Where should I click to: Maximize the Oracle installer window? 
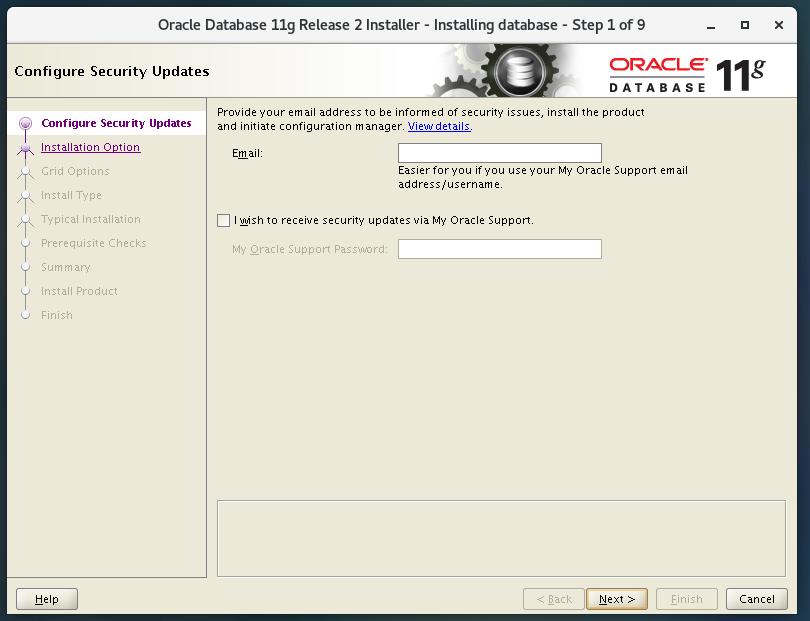(745, 25)
